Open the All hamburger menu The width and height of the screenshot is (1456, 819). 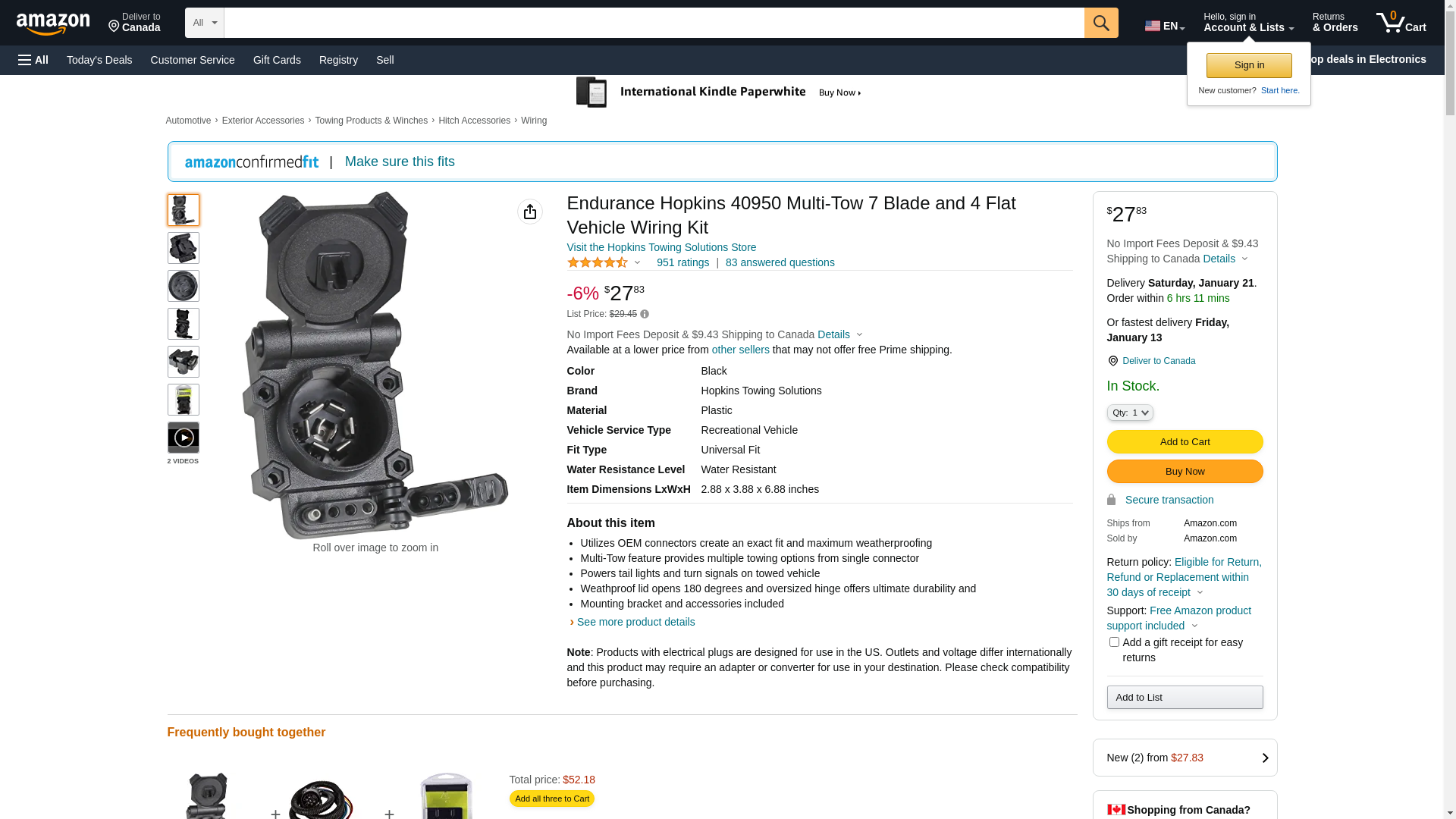[33, 60]
